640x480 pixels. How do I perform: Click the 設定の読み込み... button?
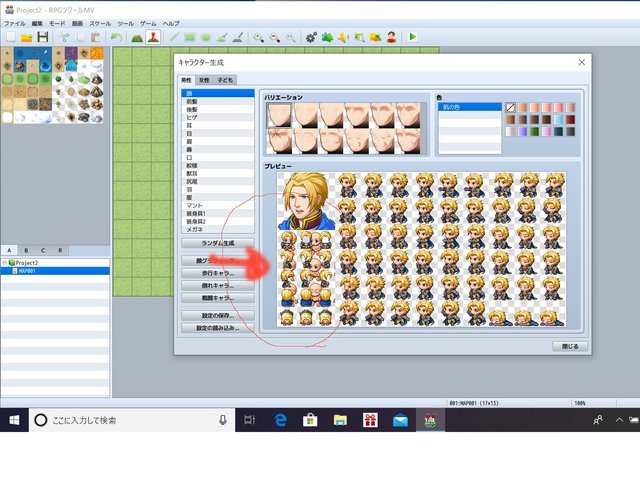tap(218, 328)
